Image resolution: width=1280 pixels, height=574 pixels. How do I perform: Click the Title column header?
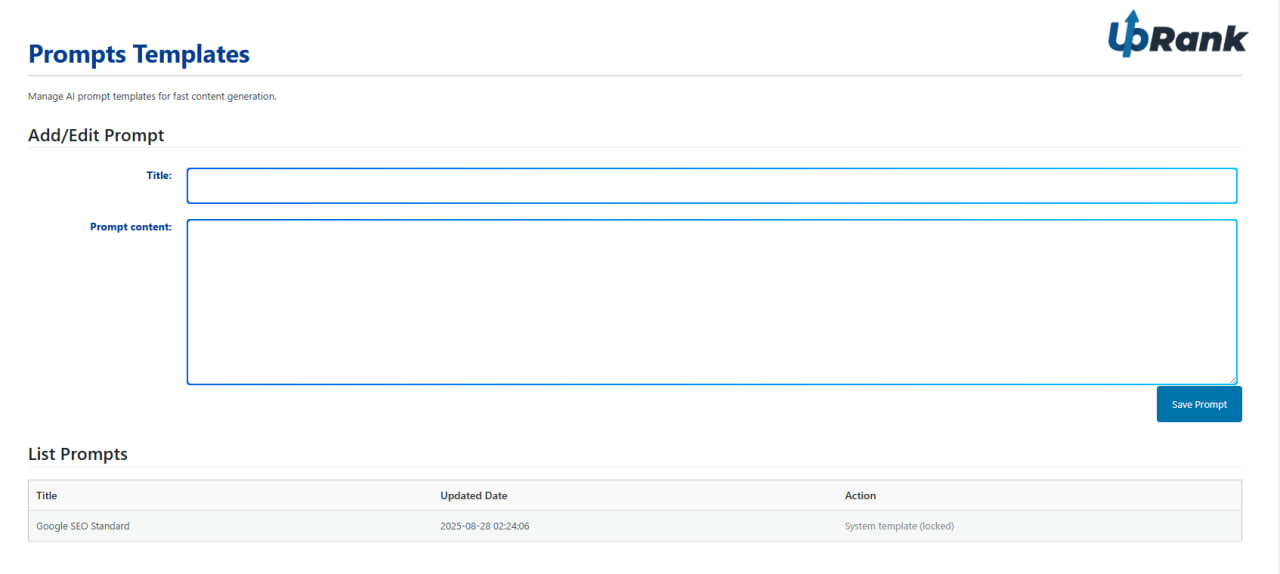pos(47,496)
